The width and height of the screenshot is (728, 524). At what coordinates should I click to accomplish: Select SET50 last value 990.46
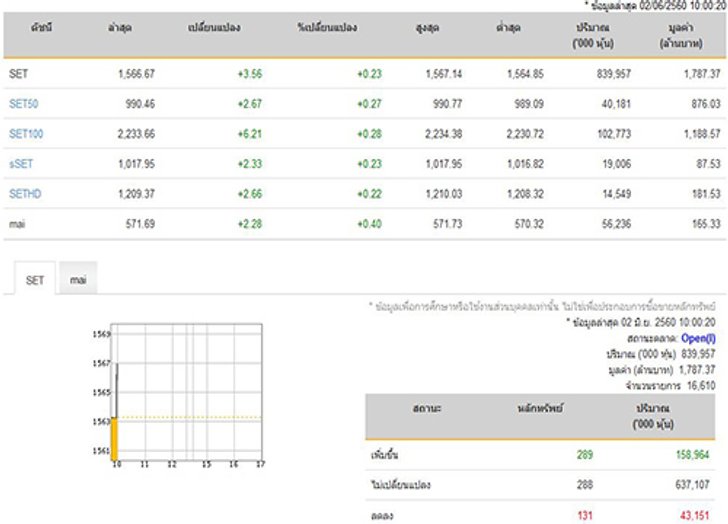tap(140, 104)
